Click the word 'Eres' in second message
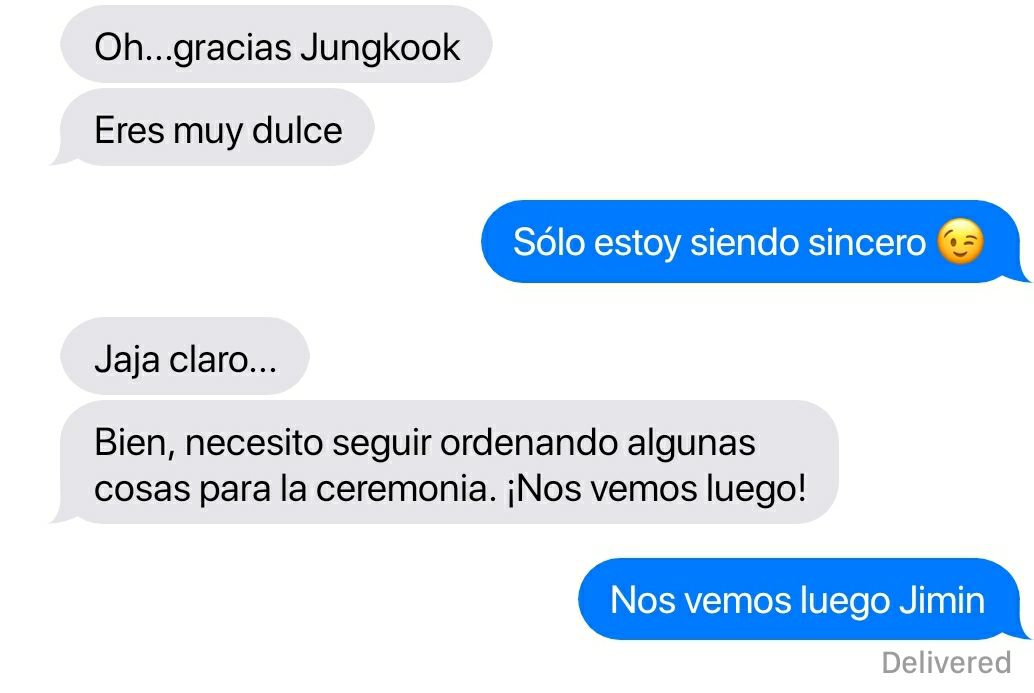Screen dimensions: 1034x693 coord(129,129)
